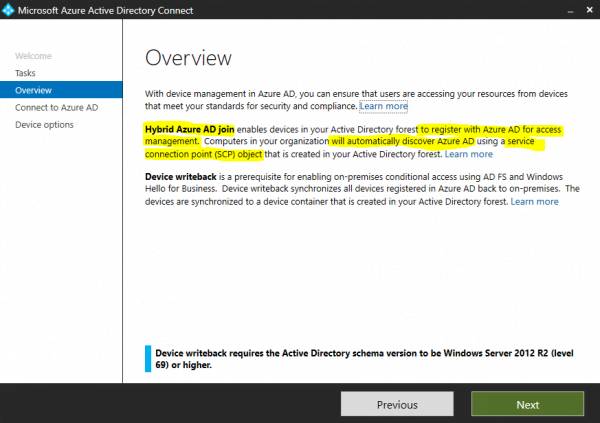Click the window title Microsoft Azure Active Directory Connect
This screenshot has height=423, width=600.
pyautogui.click(x=106, y=11)
